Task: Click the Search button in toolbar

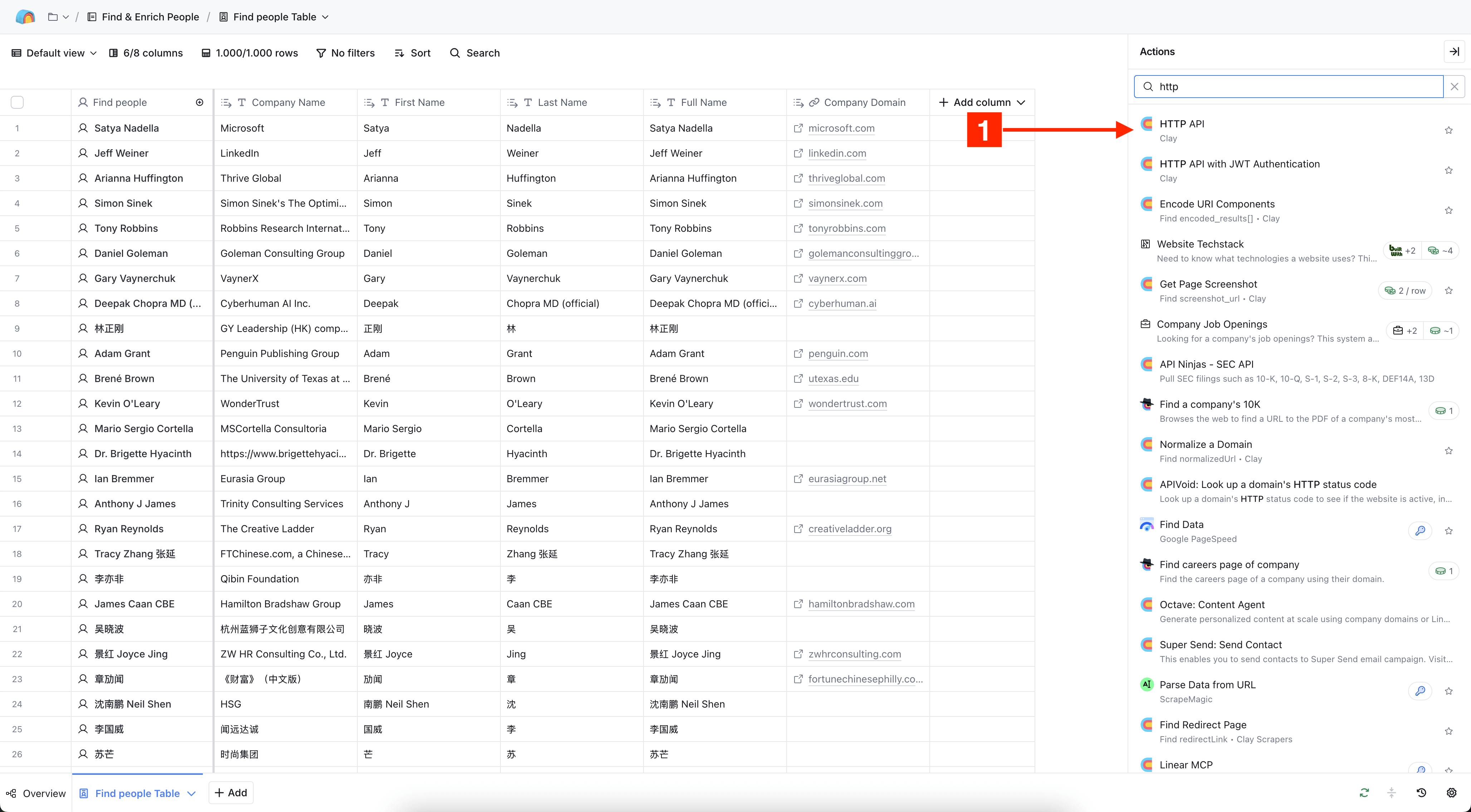Action: (475, 53)
